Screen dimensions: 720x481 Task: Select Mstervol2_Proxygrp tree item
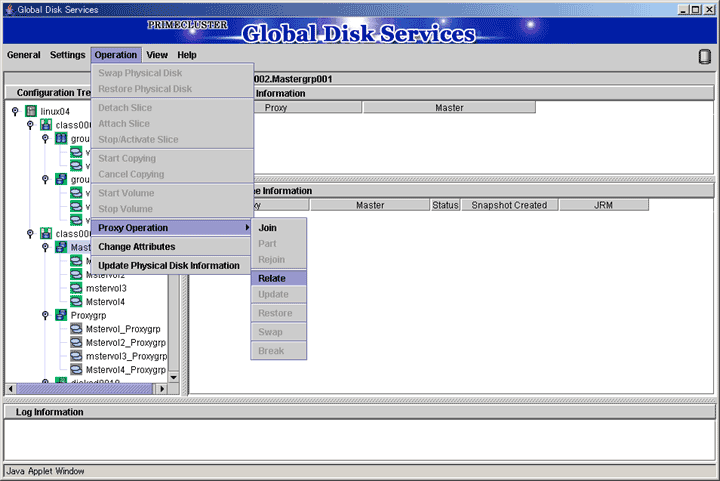(126, 342)
